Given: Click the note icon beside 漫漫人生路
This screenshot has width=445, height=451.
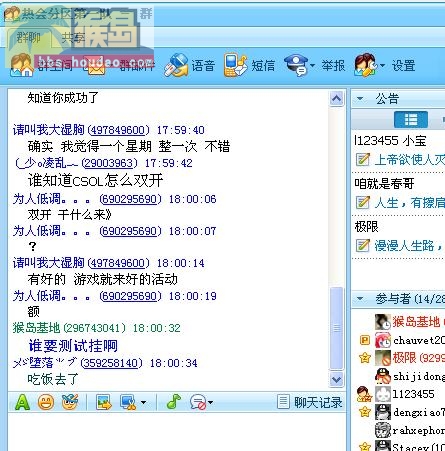Looking at the screenshot, I should (363, 245).
